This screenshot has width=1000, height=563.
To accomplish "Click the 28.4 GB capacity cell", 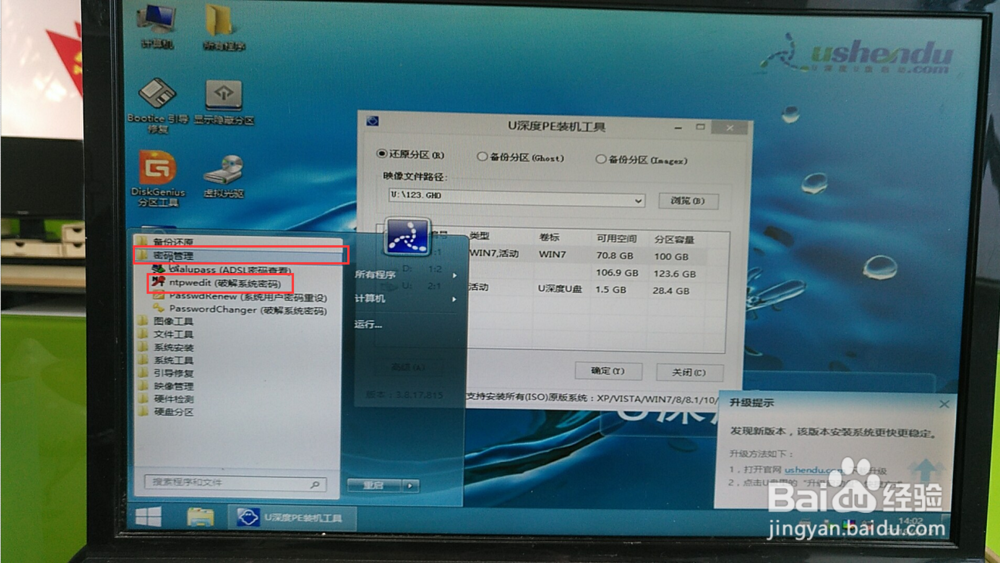I will click(672, 291).
